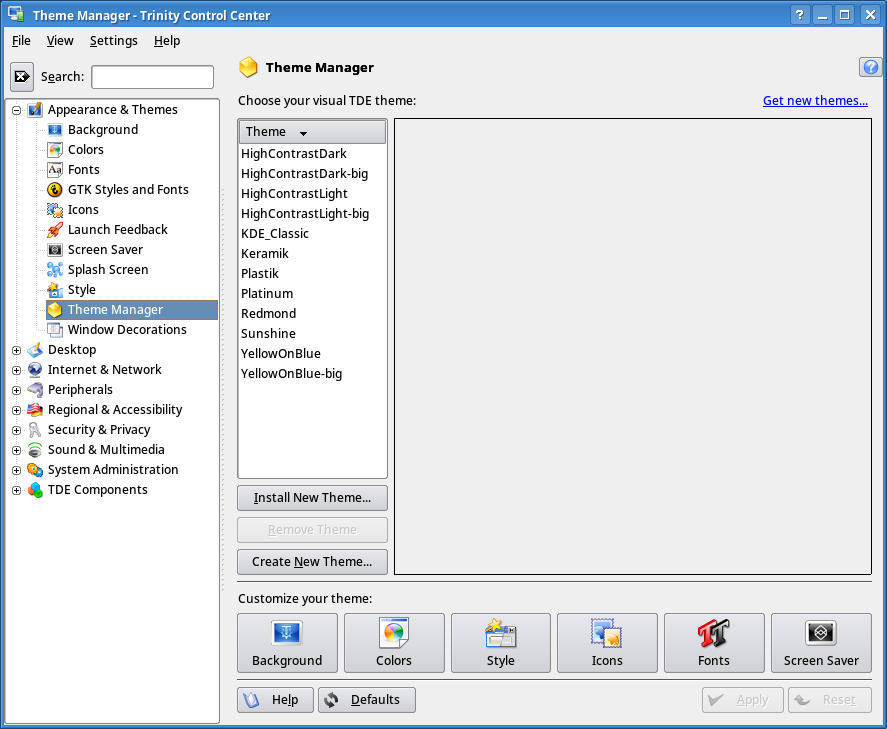Open Screen Saver customization button
This screenshot has width=887, height=729.
821,643
